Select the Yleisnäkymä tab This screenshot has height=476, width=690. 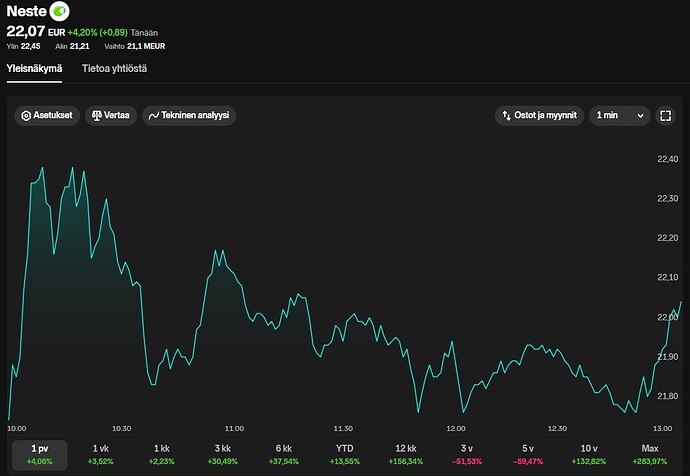(34, 69)
